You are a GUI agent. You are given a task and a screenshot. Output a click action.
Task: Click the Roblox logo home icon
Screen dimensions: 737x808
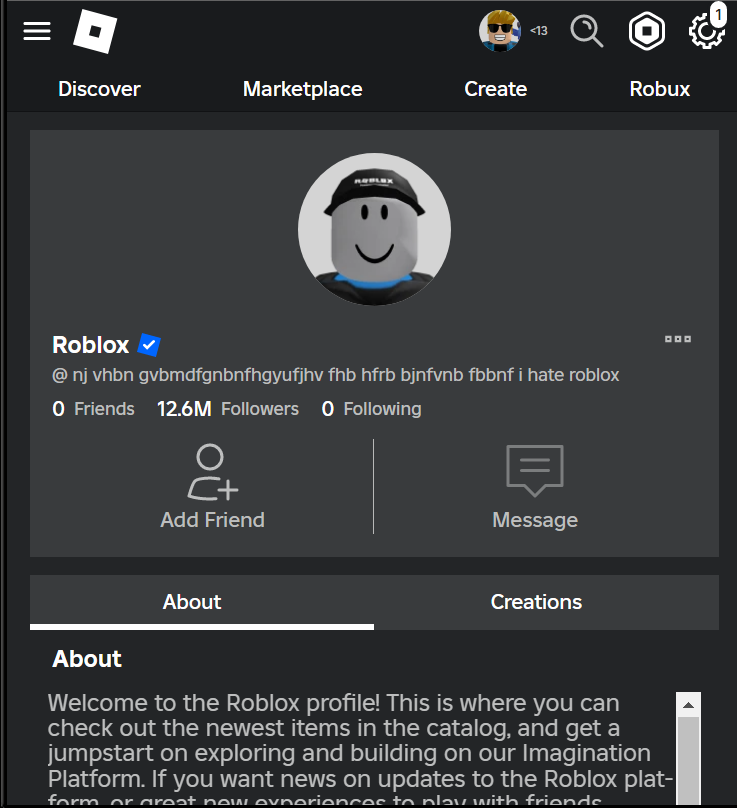(95, 32)
